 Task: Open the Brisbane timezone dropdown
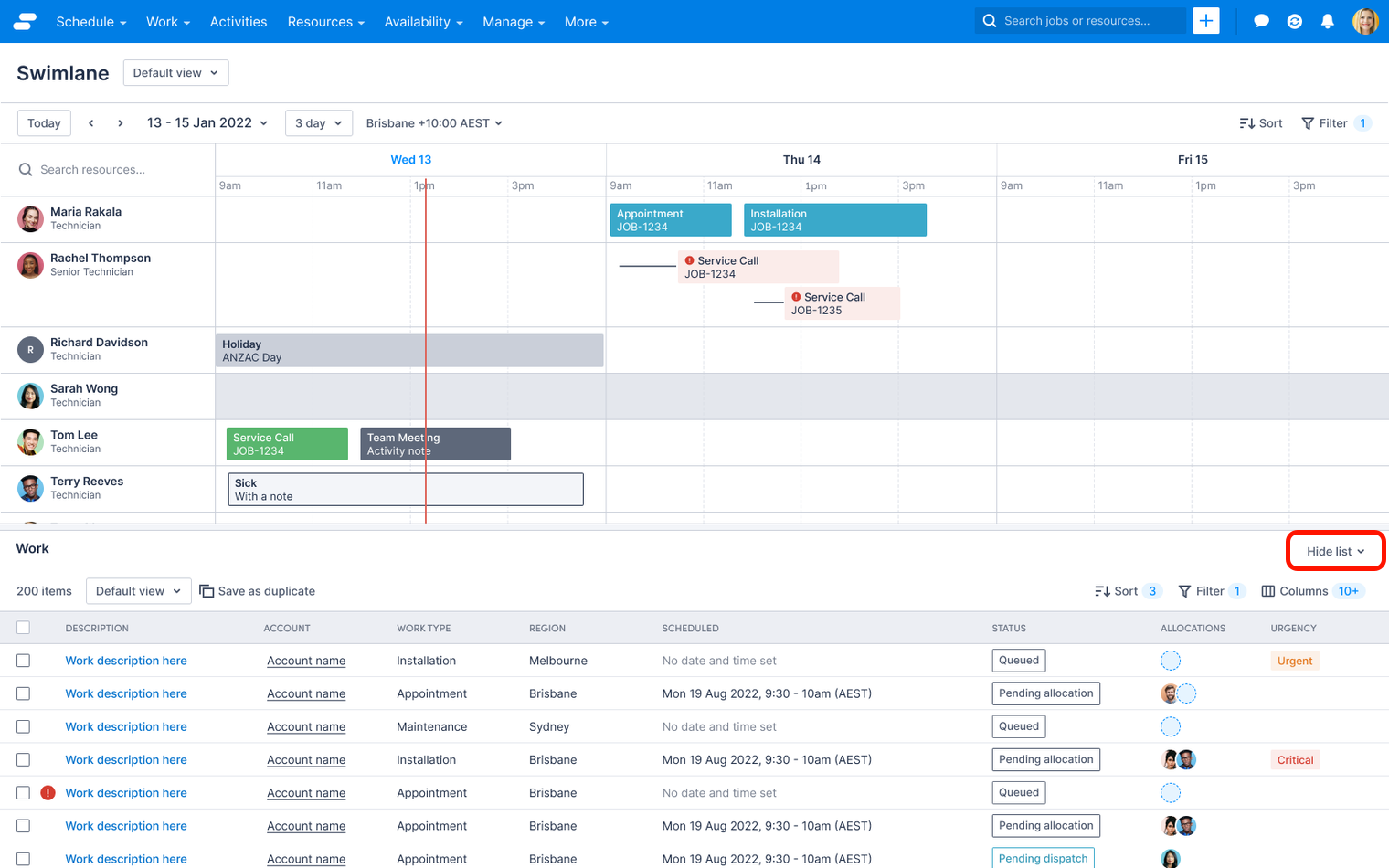432,122
